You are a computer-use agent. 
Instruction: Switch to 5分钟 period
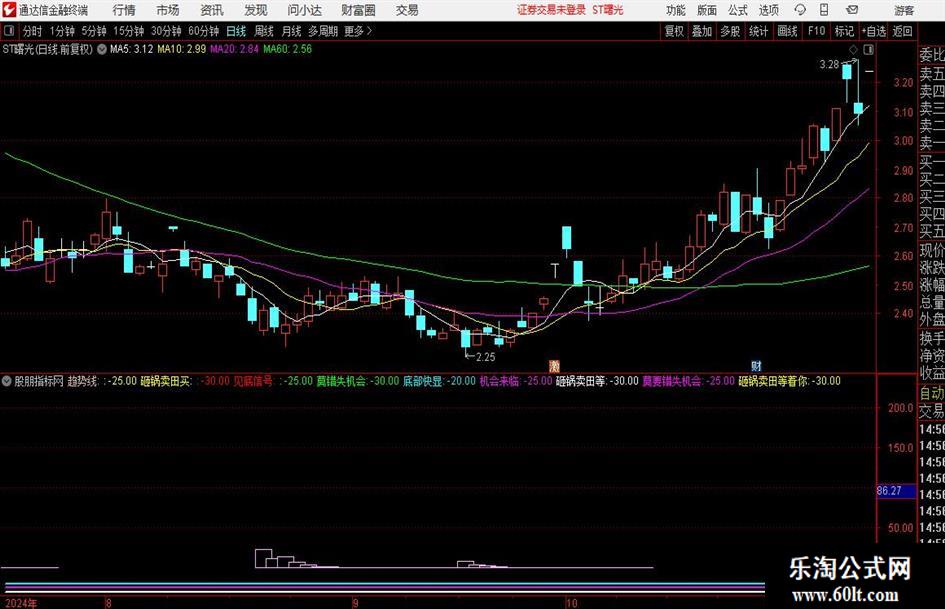point(94,31)
